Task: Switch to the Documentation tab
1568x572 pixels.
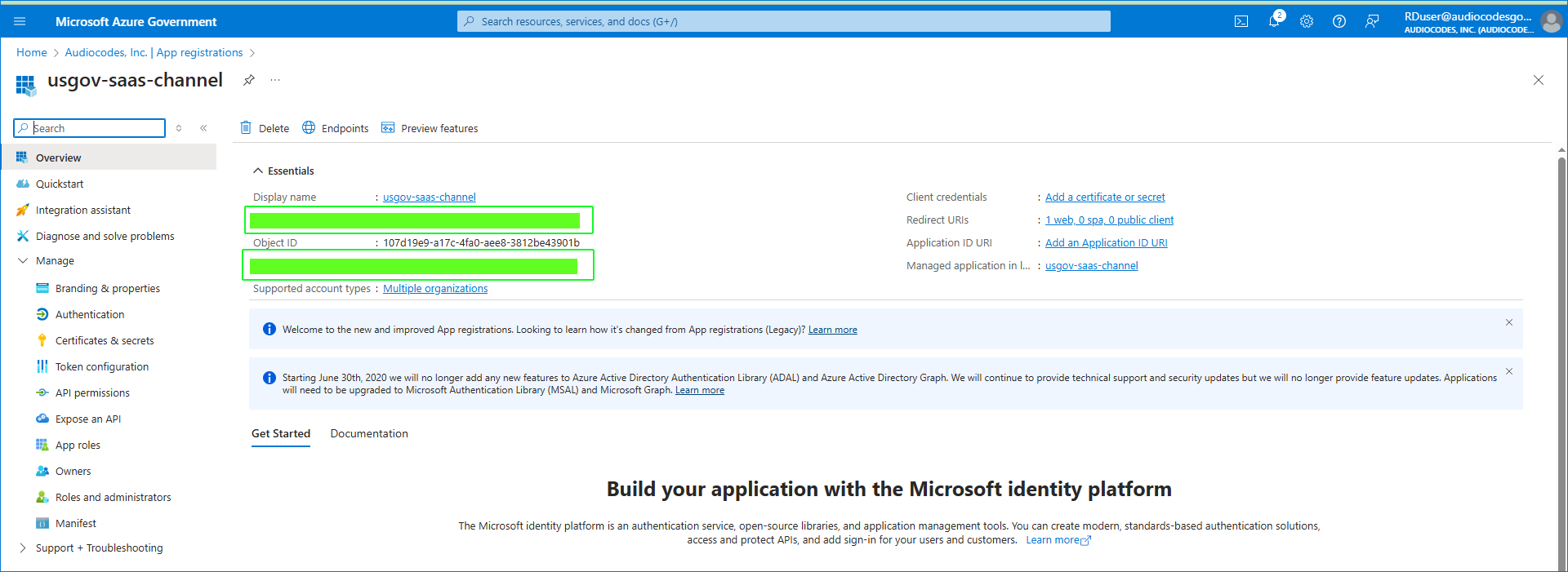Action: [x=369, y=434]
